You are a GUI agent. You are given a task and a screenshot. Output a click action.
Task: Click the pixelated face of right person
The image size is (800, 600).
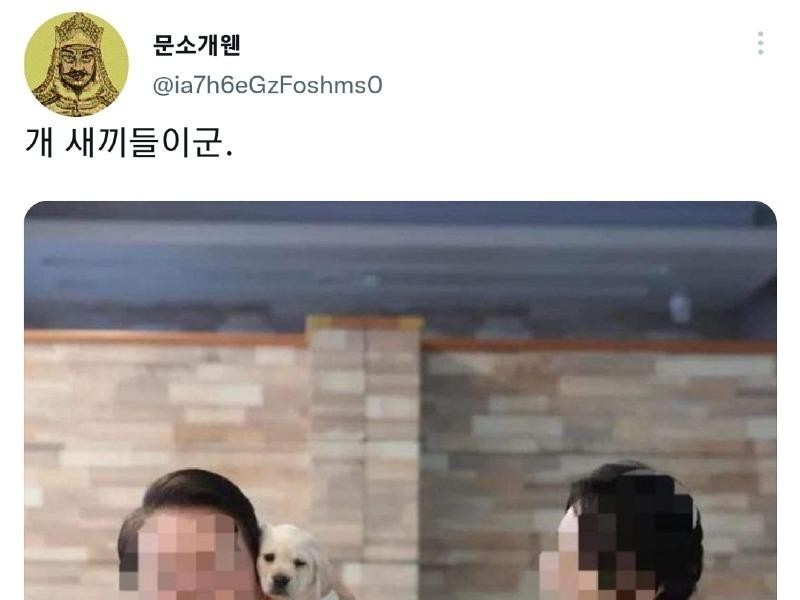point(620,550)
